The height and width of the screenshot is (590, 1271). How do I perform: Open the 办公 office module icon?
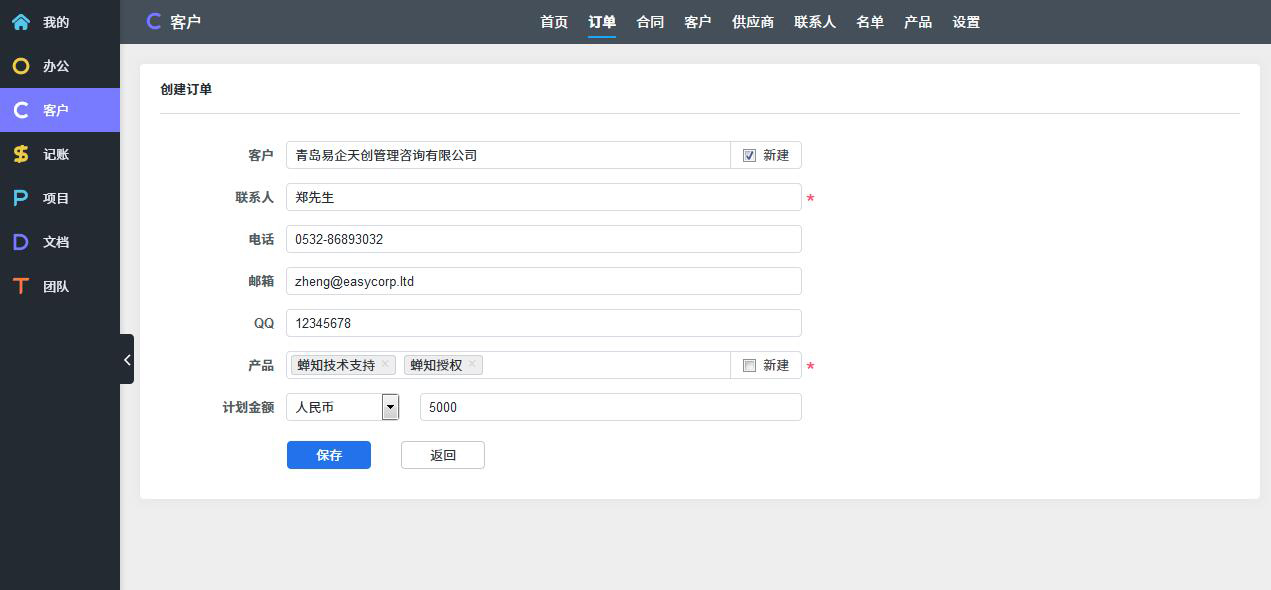21,66
